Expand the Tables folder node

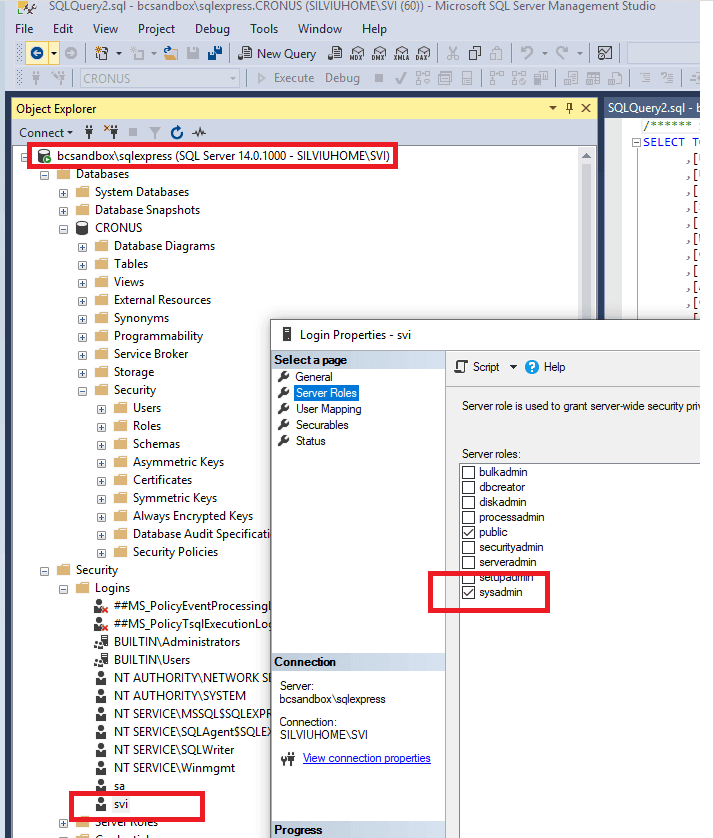pos(82,265)
